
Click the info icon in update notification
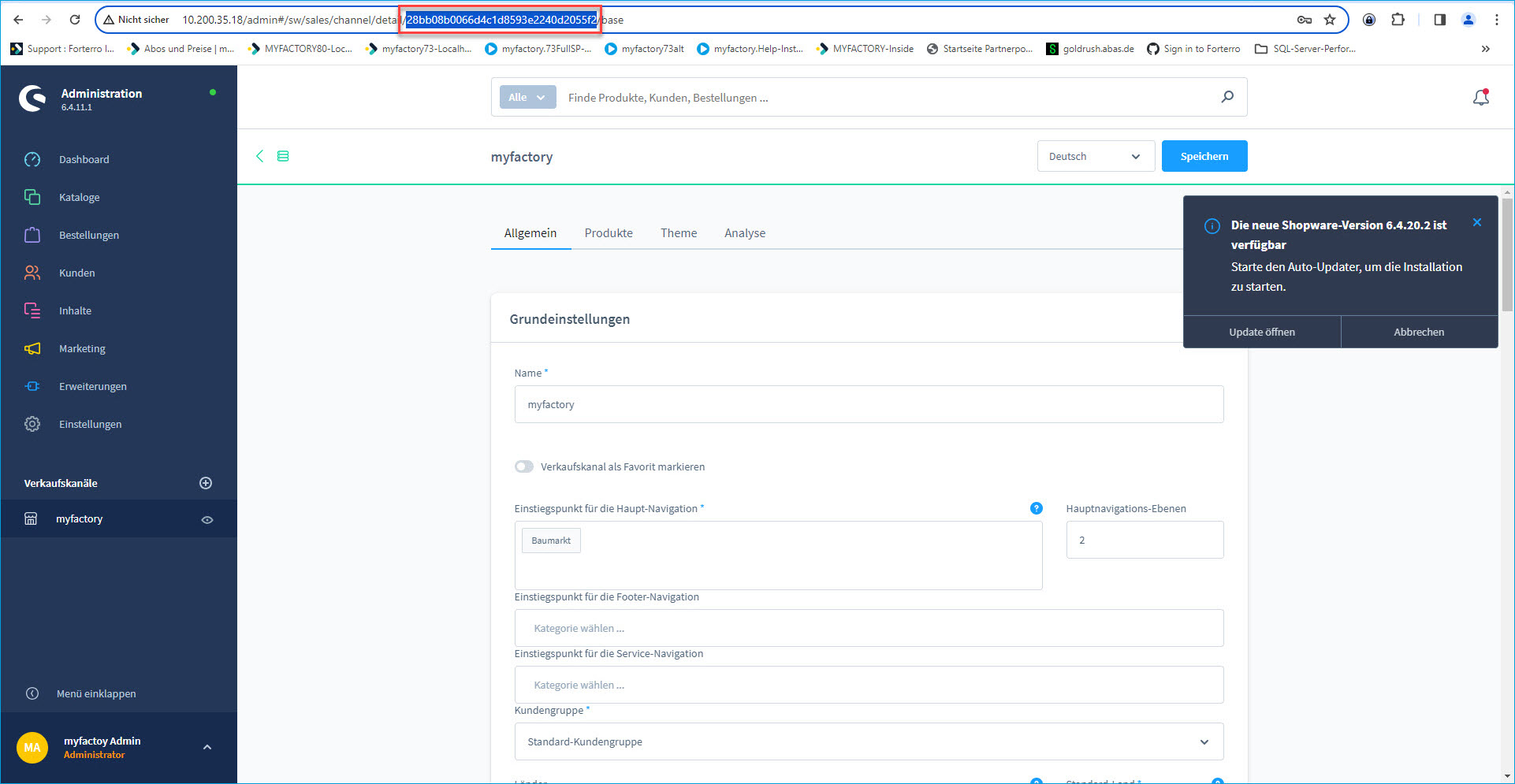click(1212, 226)
